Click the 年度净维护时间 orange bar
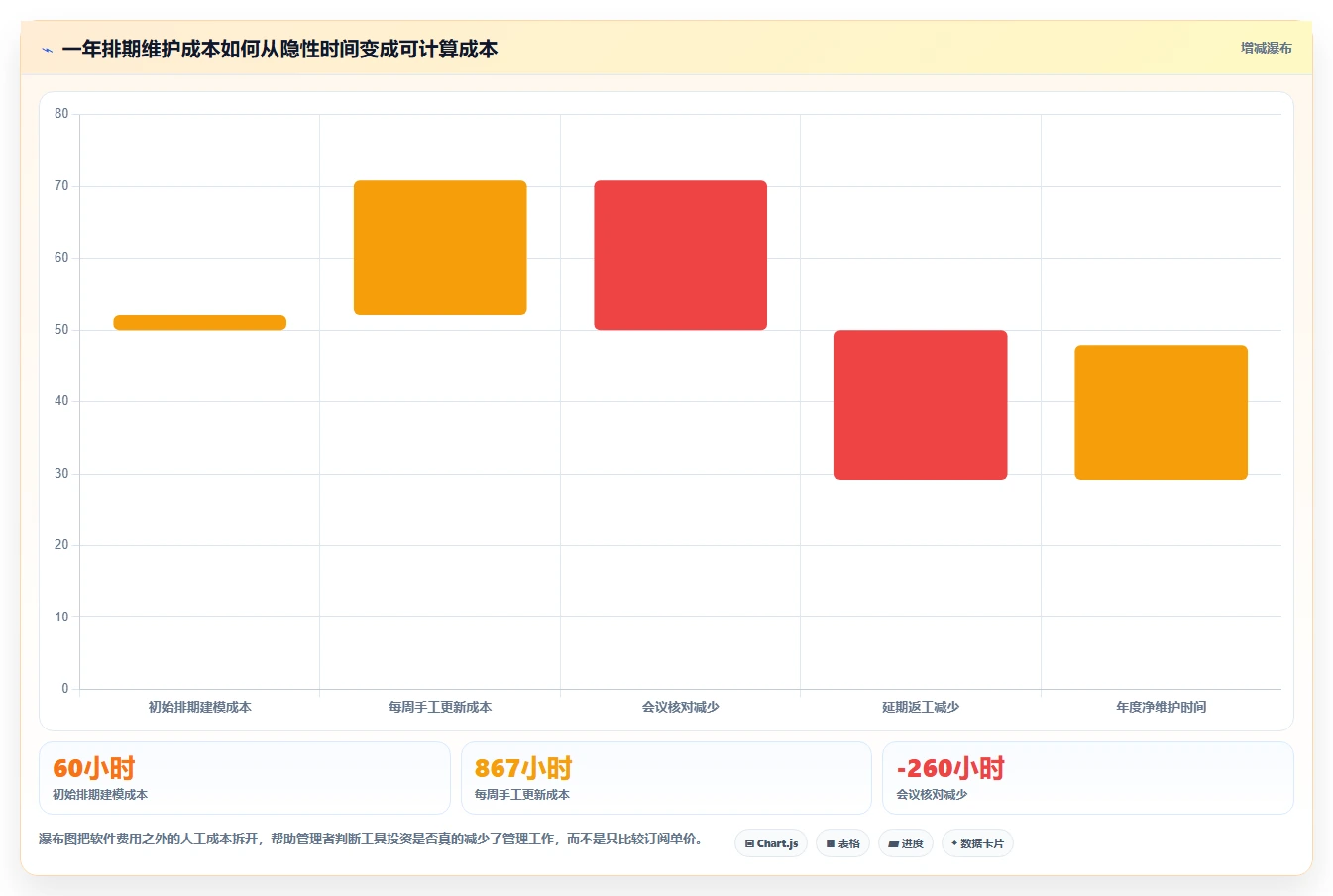This screenshot has width=1333, height=896. click(1162, 412)
